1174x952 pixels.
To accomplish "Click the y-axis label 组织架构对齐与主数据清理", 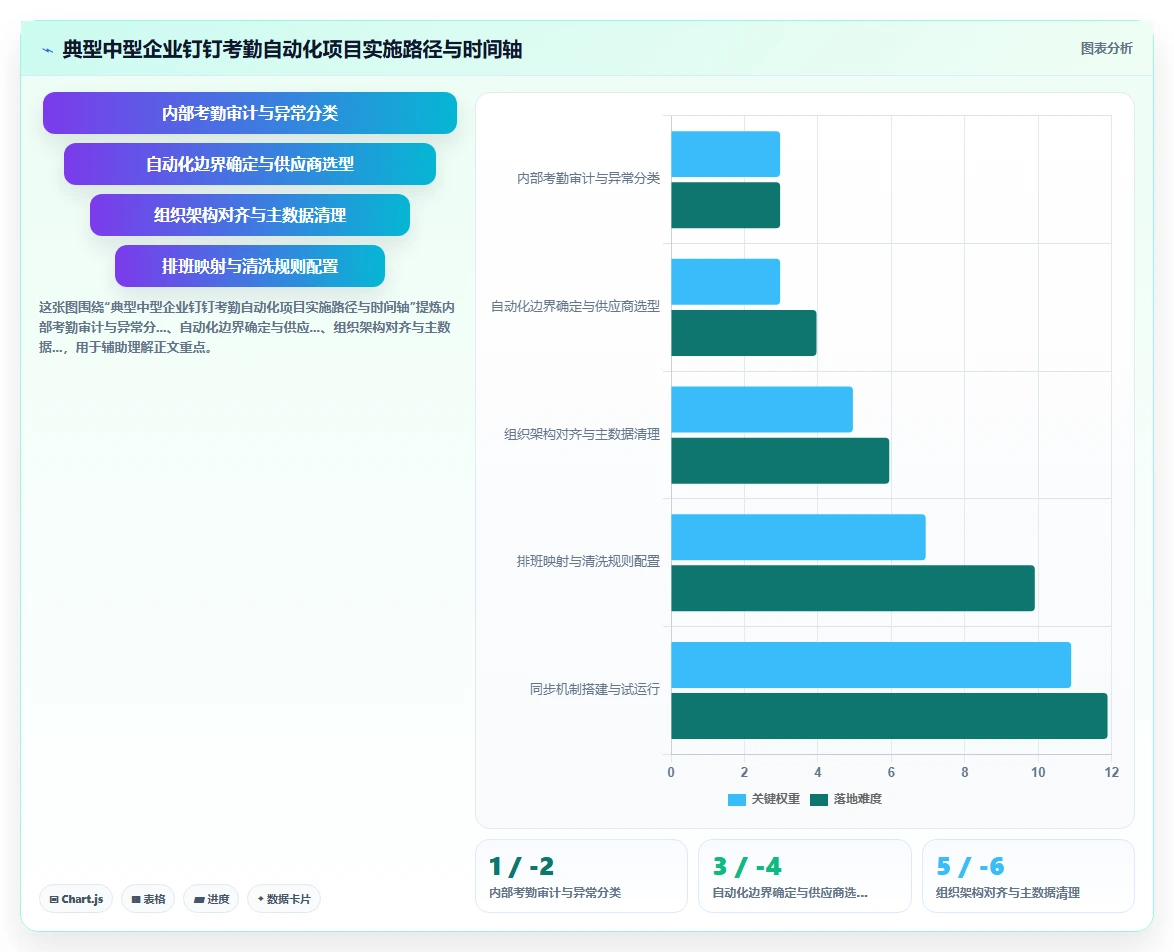I will pyautogui.click(x=582, y=434).
